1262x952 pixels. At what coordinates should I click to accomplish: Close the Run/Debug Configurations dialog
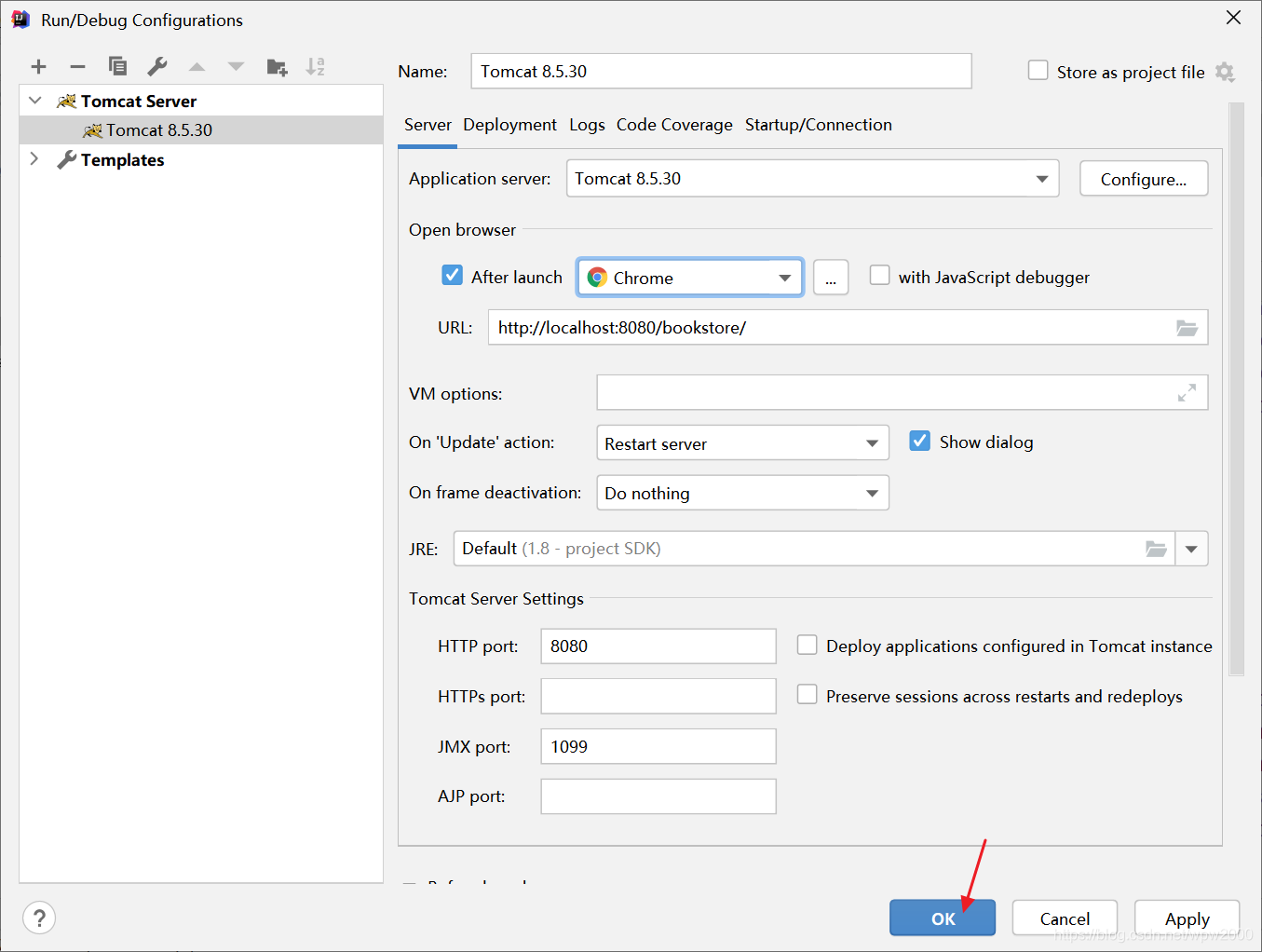pos(1233,18)
